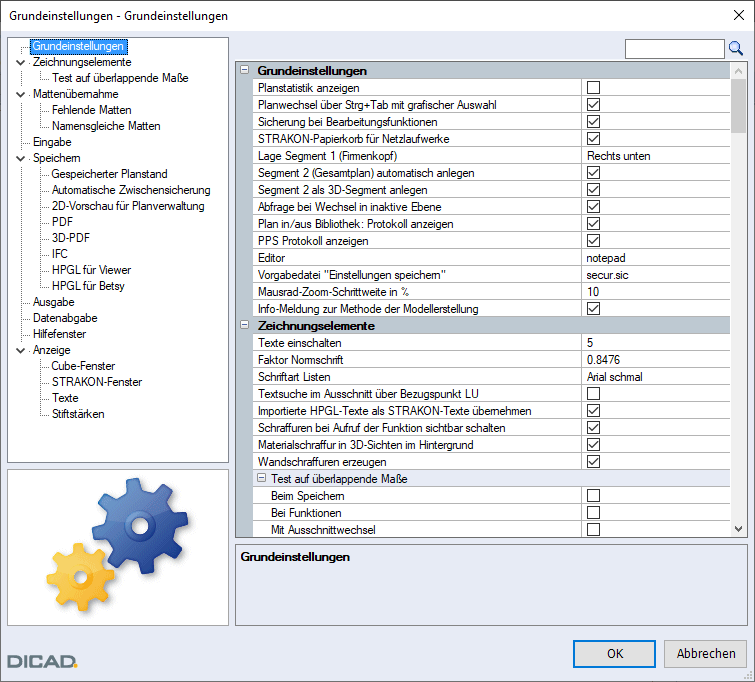Uncheck Plan in/aus Bibliothek: Protokoll anzeigen

[x=593, y=223]
